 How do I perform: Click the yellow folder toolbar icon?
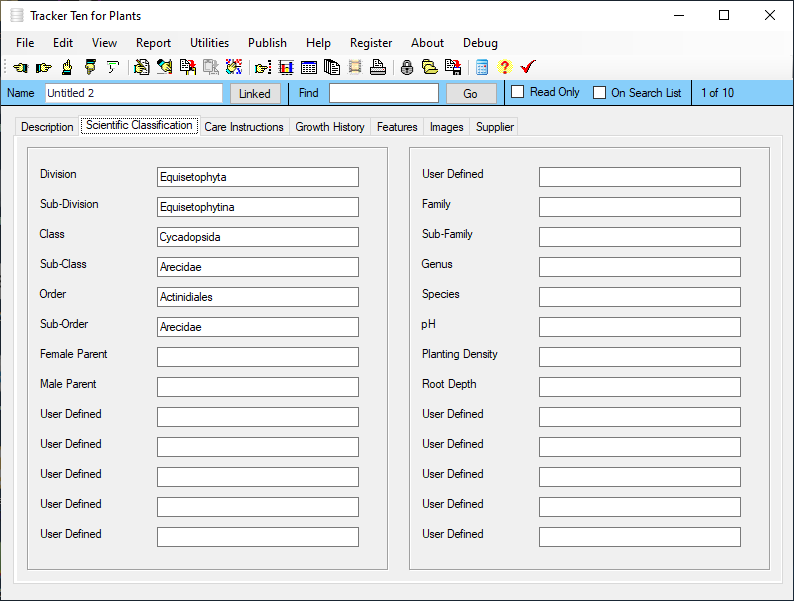430,68
